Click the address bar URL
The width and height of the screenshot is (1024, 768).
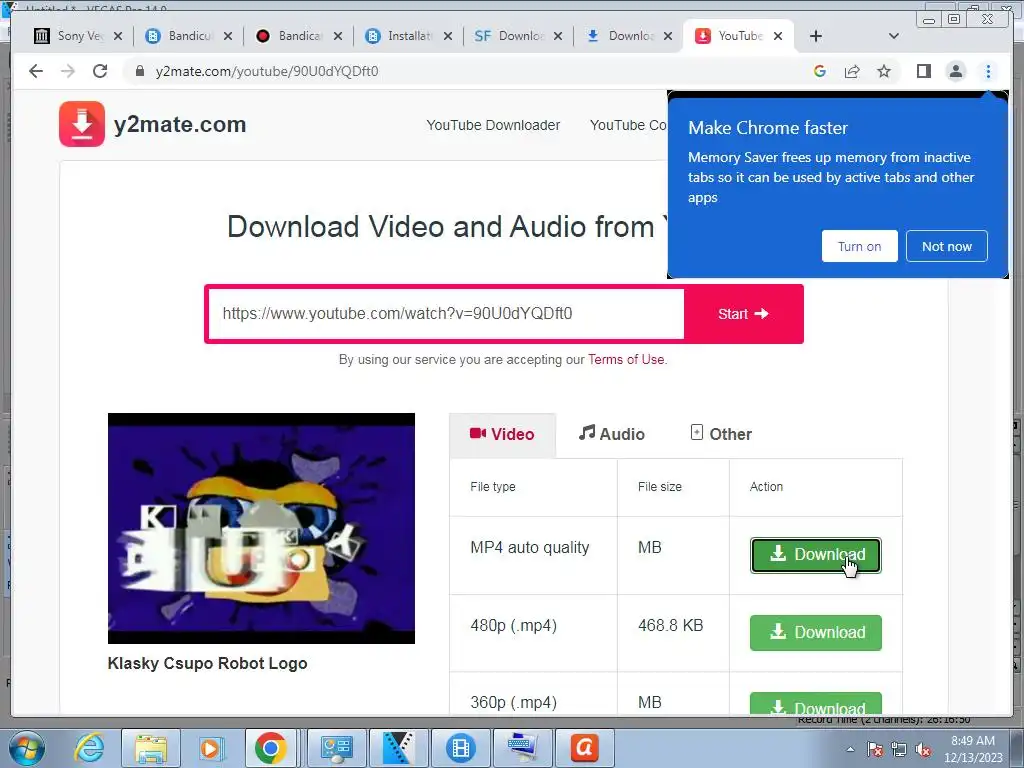click(266, 71)
